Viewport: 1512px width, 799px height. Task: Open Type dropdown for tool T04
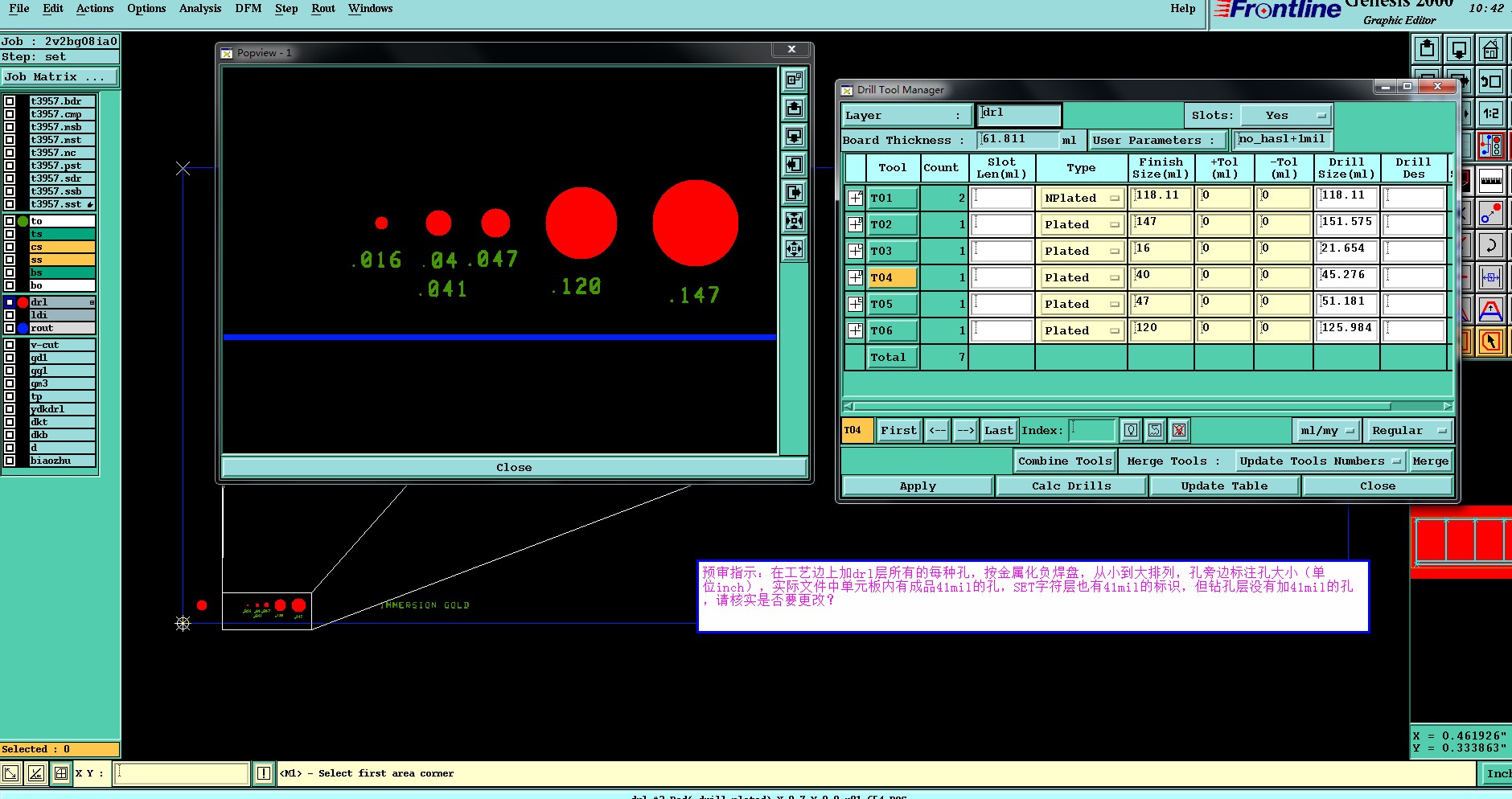click(x=1082, y=277)
